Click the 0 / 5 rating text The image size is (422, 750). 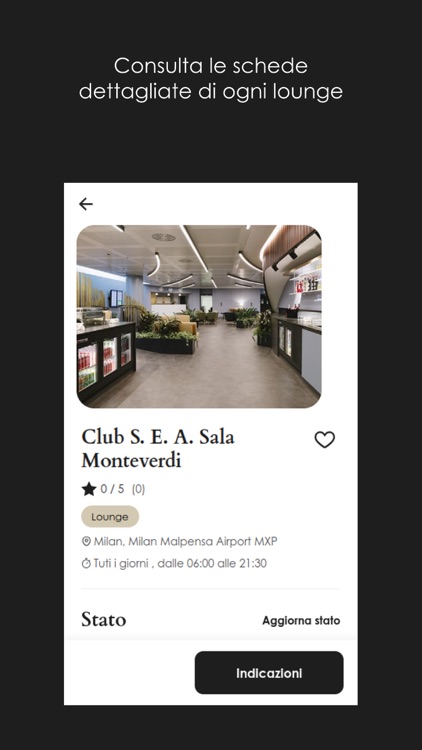point(112,489)
